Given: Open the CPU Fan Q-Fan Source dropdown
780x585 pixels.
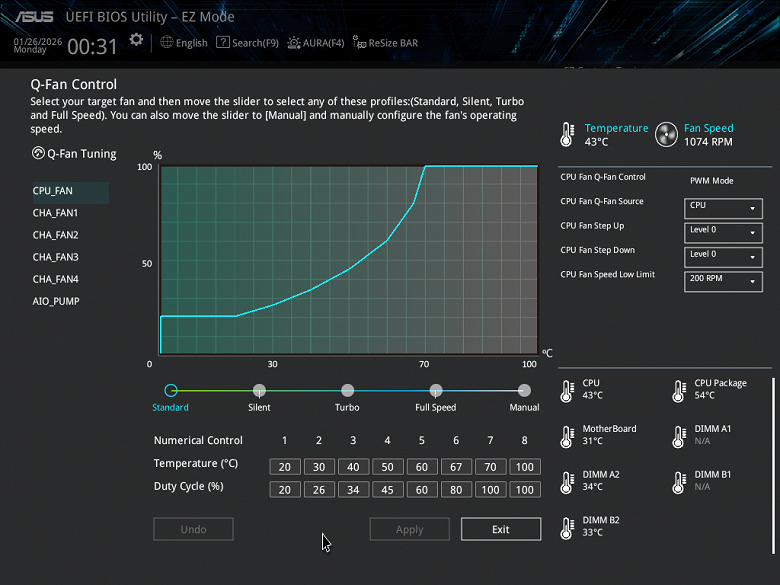Looking at the screenshot, I should pos(723,207).
